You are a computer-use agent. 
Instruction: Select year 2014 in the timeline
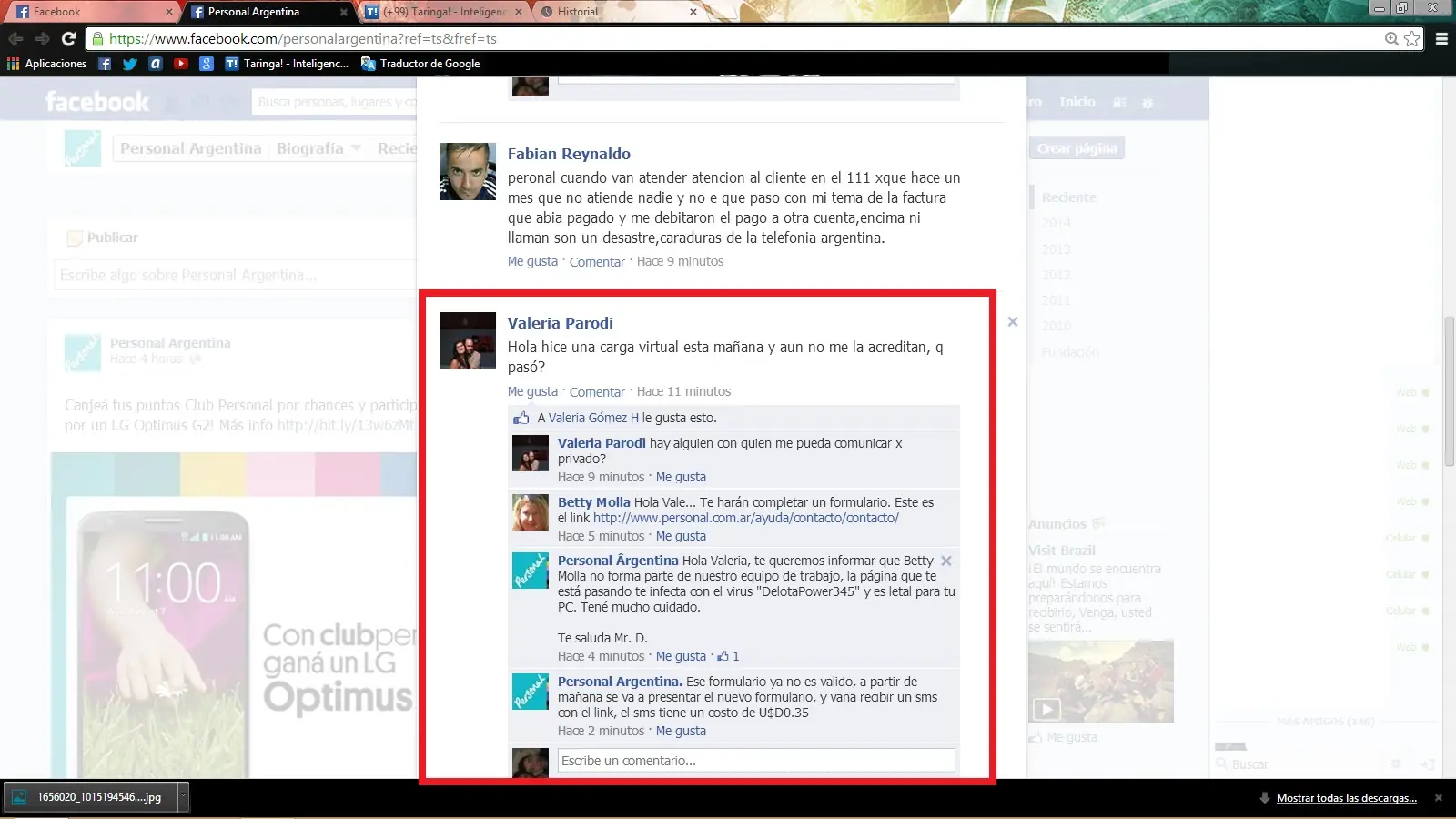click(x=1057, y=223)
